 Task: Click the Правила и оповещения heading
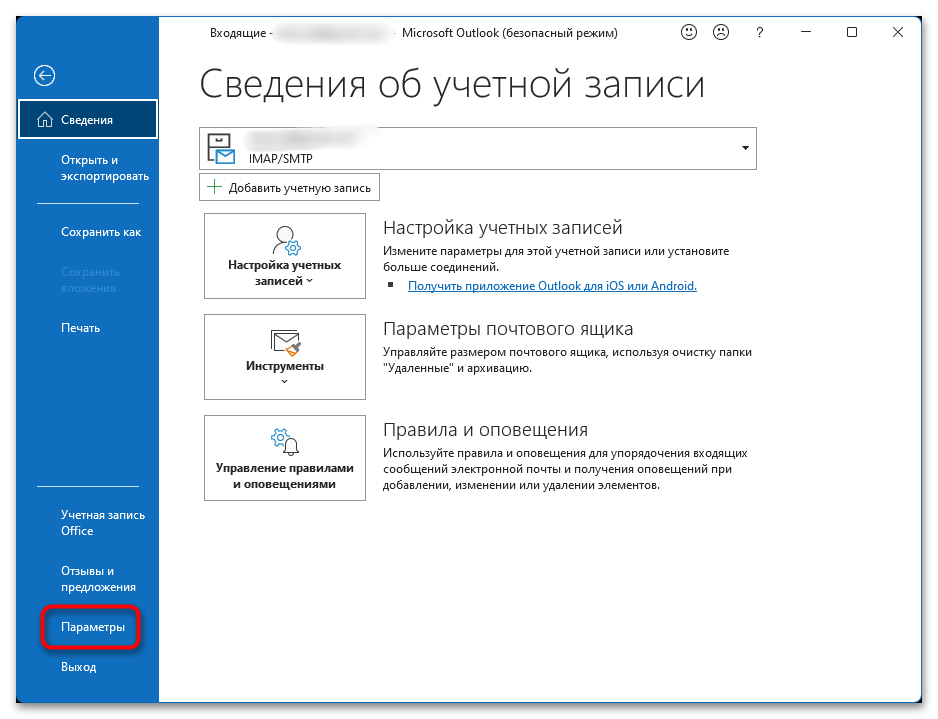[485, 429]
